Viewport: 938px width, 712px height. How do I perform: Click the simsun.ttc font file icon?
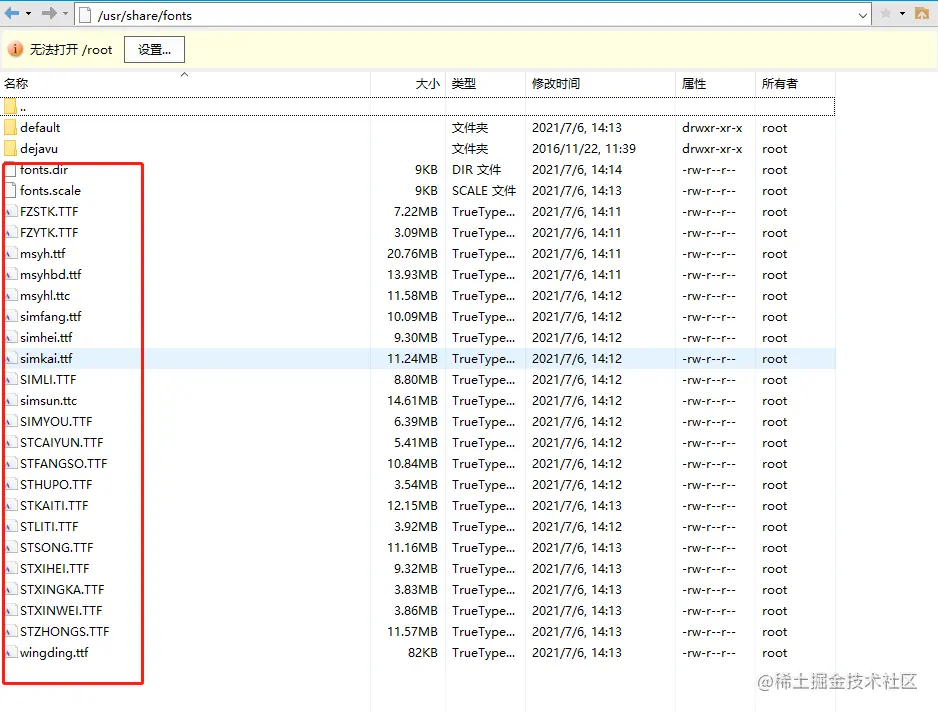[x=10, y=401]
